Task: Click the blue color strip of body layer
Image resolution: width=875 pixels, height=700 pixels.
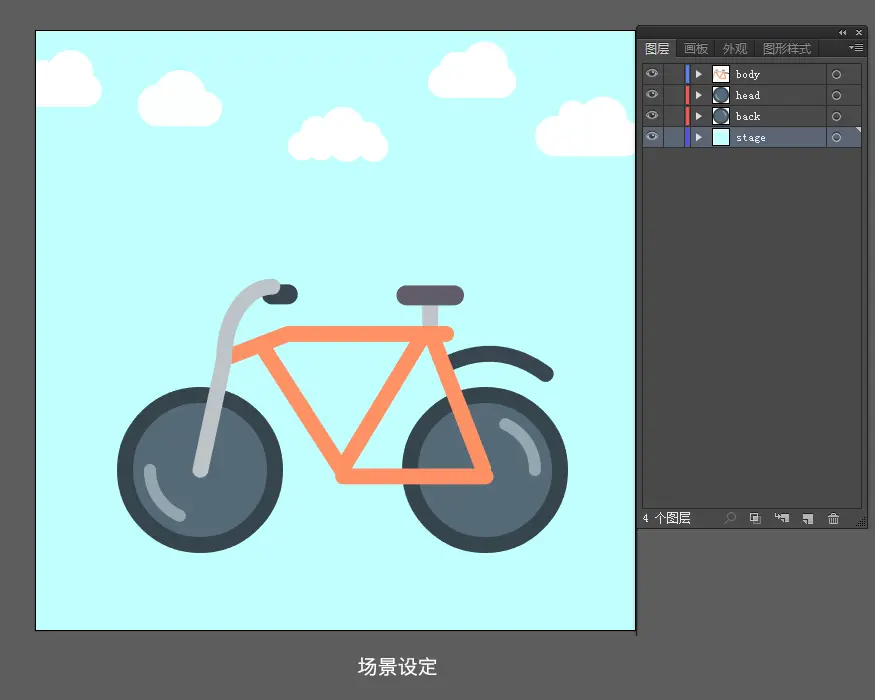Action: pyautogui.click(x=688, y=74)
